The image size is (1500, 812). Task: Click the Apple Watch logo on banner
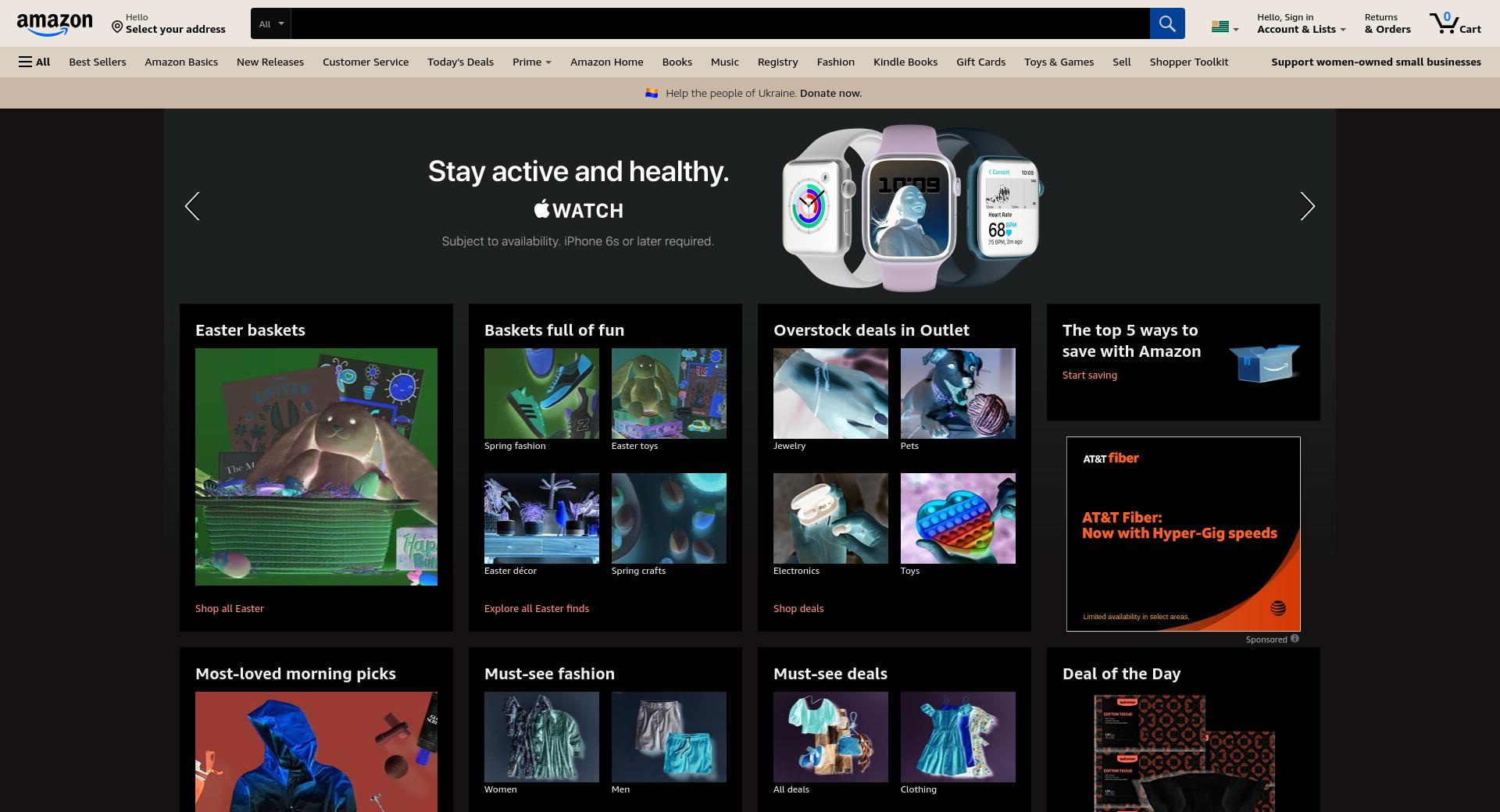point(578,210)
